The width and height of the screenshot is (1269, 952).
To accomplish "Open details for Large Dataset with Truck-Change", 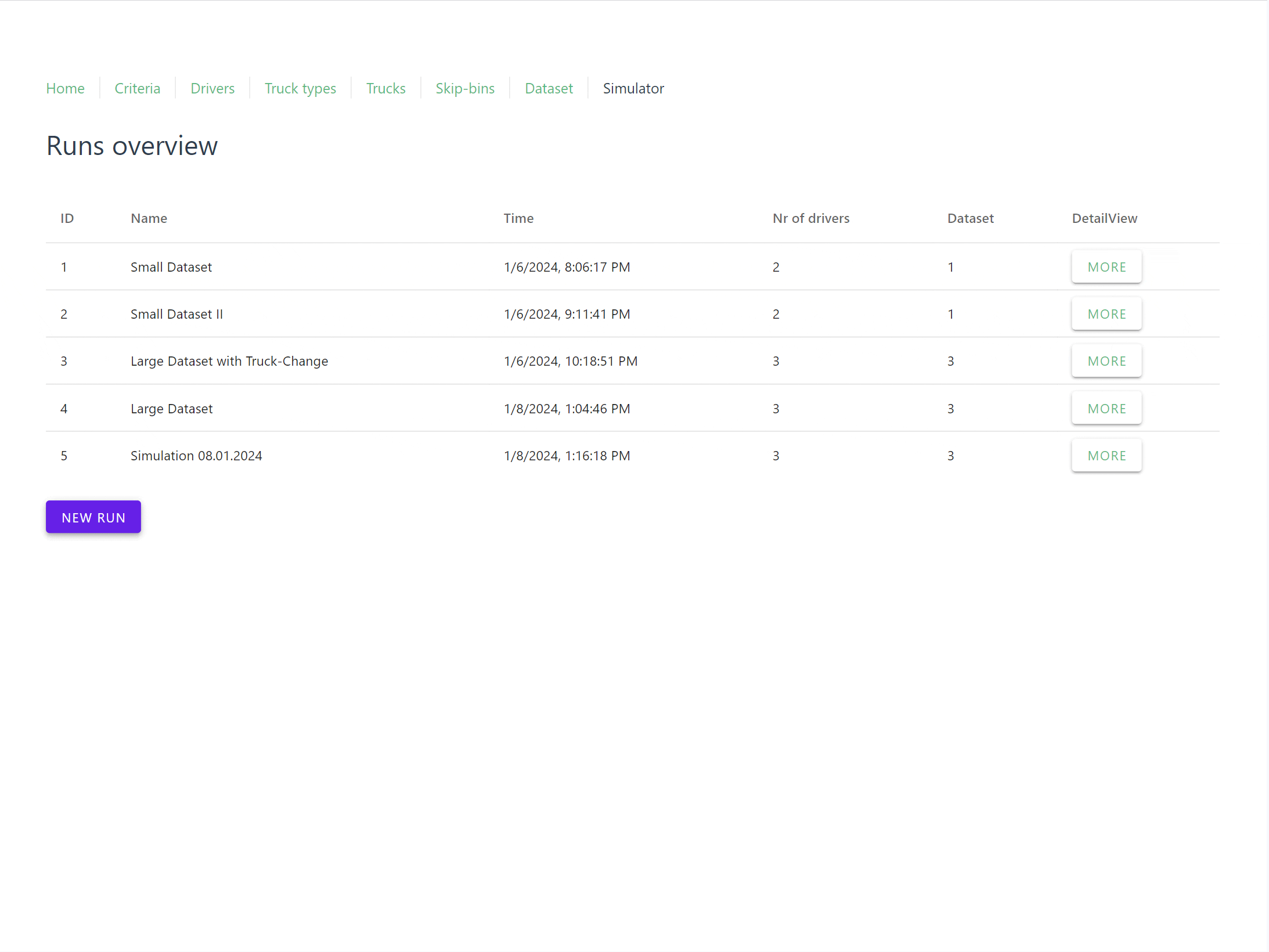I will pos(1106,360).
